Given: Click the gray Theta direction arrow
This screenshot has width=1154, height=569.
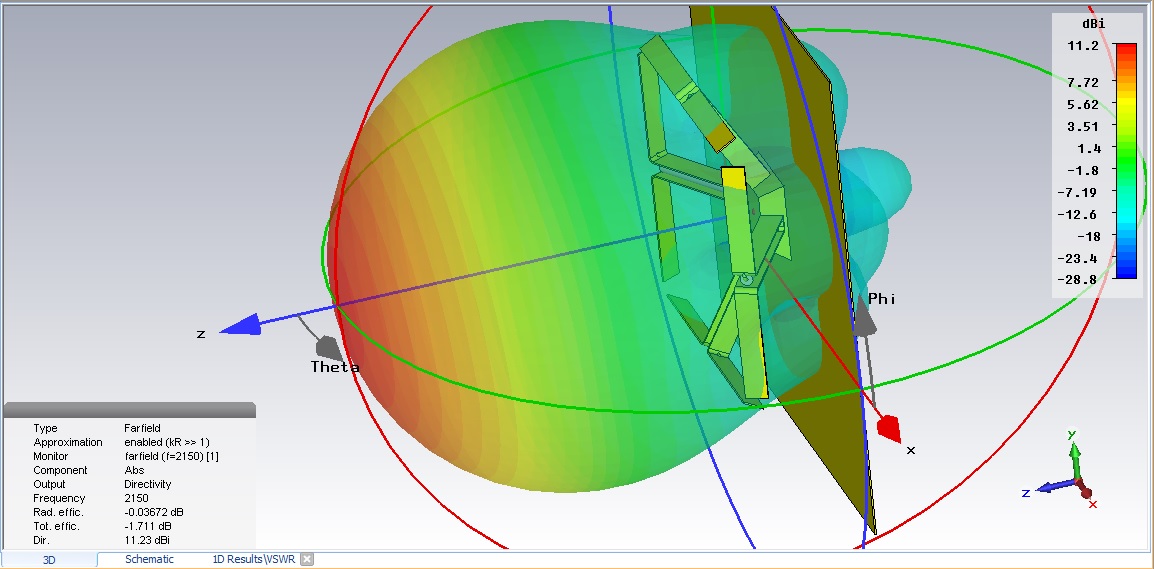Looking at the screenshot, I should point(326,347).
